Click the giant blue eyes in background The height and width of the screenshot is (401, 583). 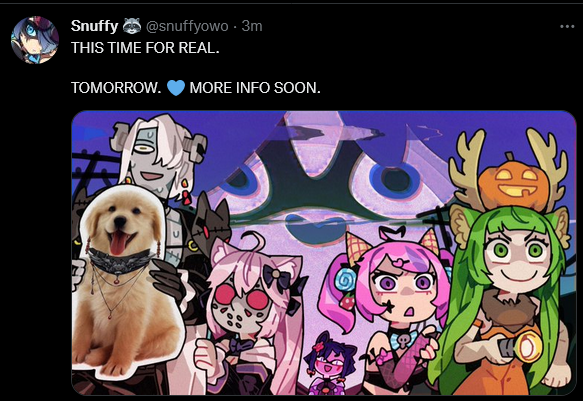316,178
